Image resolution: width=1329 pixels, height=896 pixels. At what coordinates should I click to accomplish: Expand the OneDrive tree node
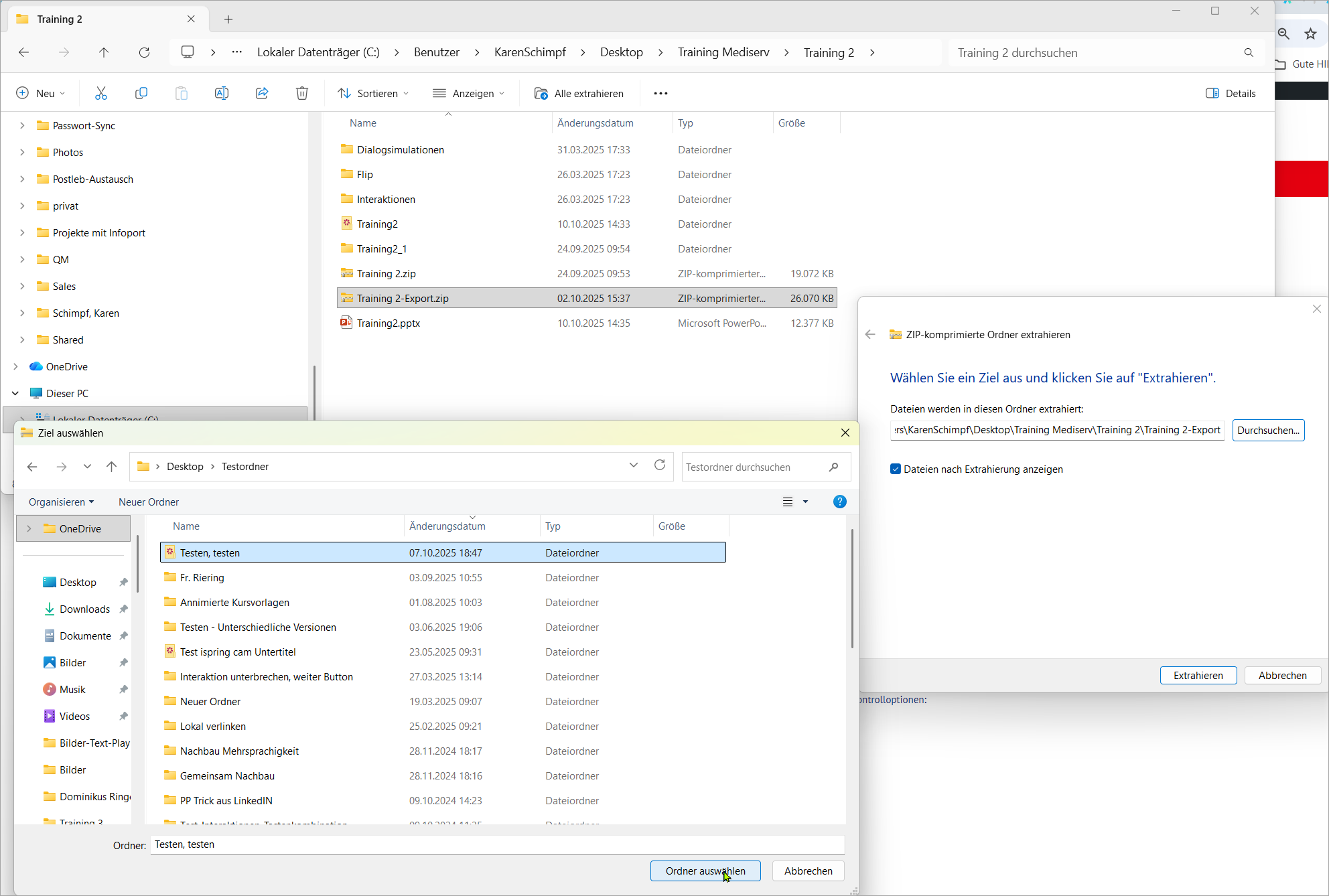[x=15, y=366]
